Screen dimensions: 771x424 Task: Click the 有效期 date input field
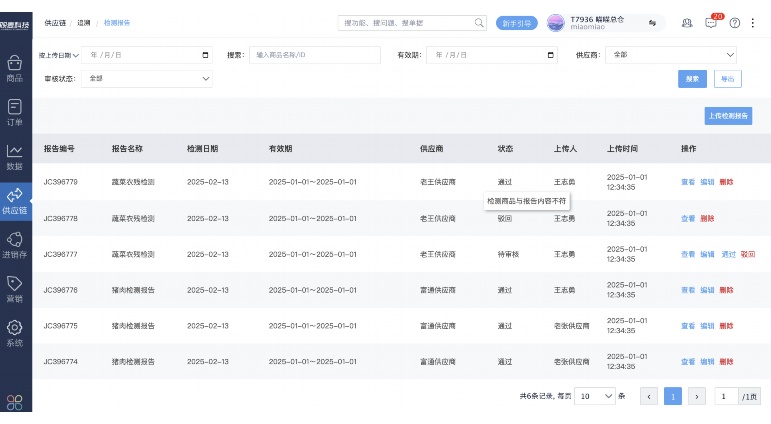(x=492, y=55)
